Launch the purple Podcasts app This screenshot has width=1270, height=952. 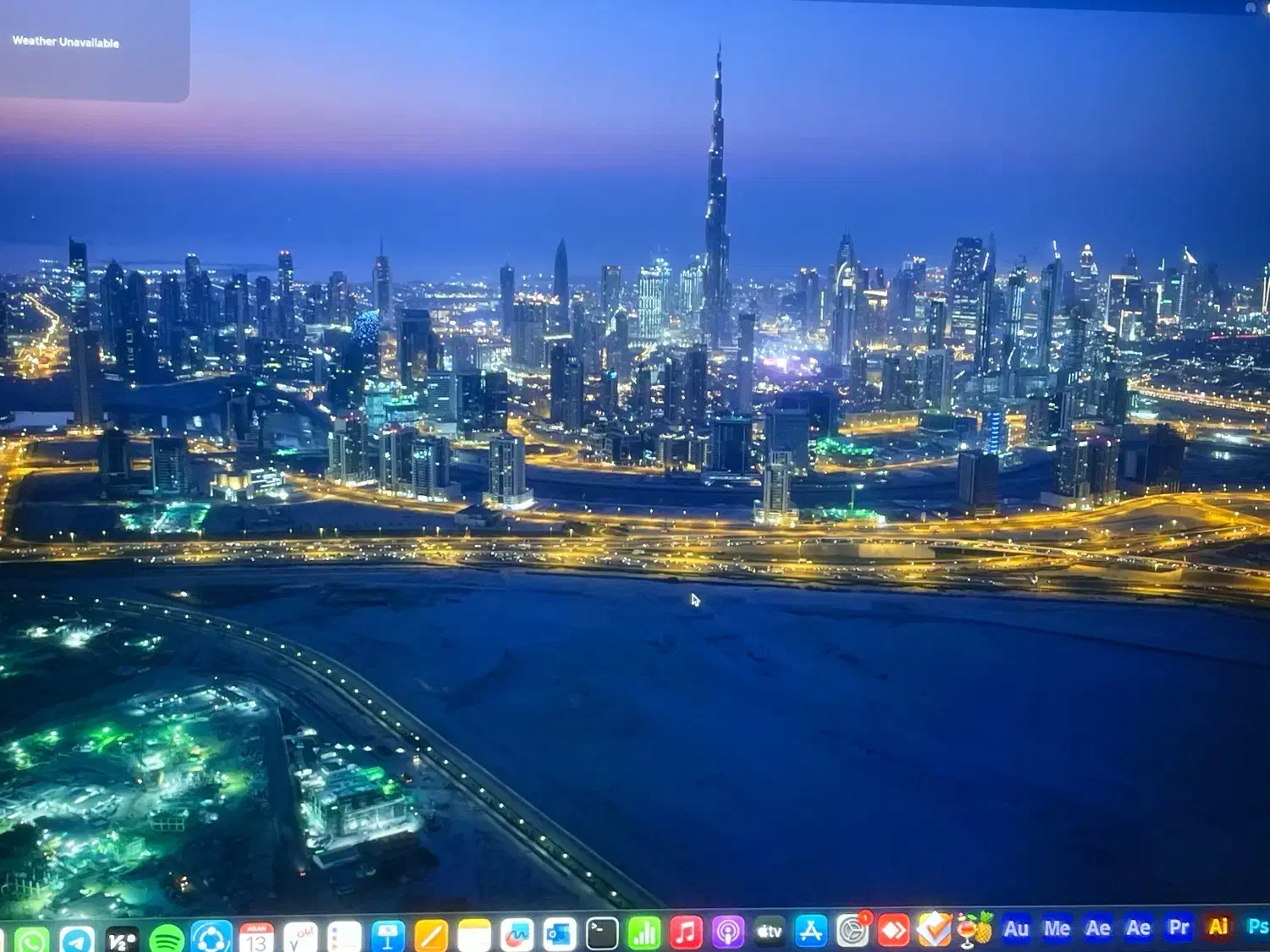pyautogui.click(x=727, y=933)
